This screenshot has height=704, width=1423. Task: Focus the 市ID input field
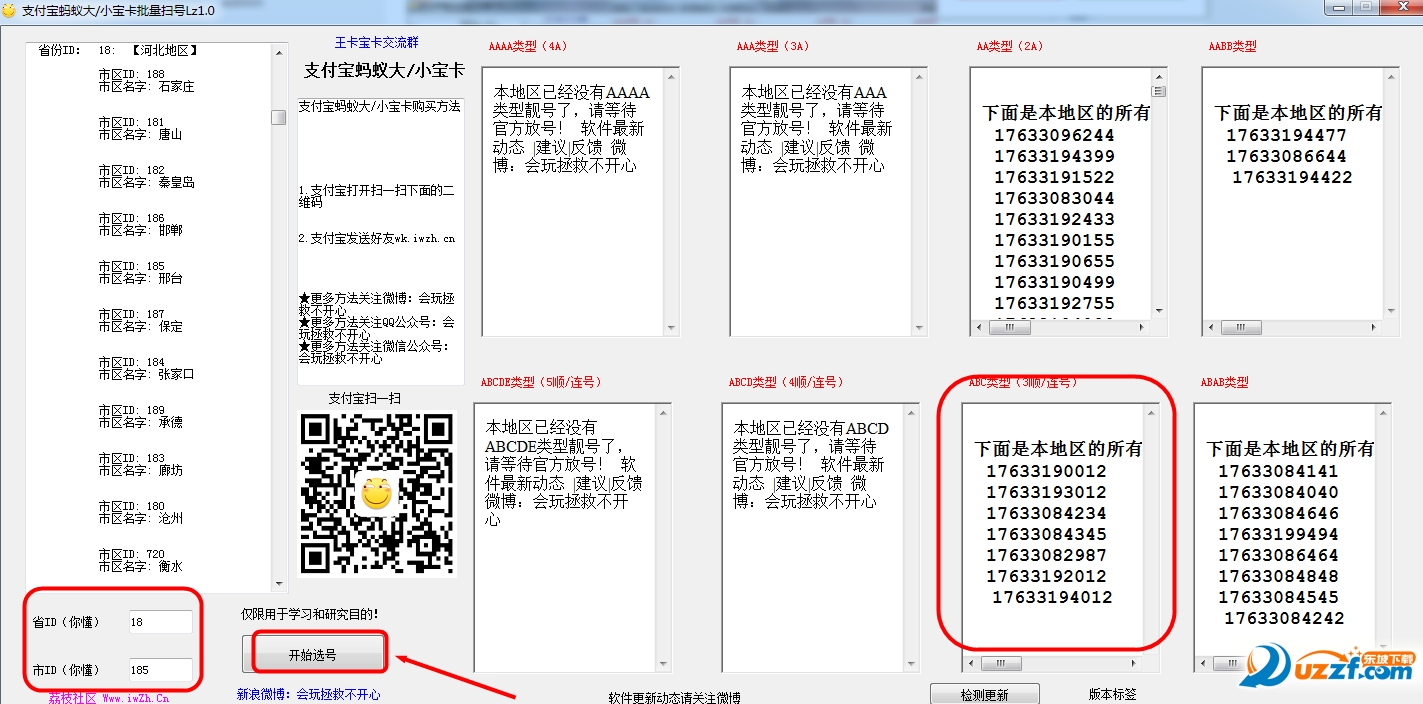pos(160,669)
